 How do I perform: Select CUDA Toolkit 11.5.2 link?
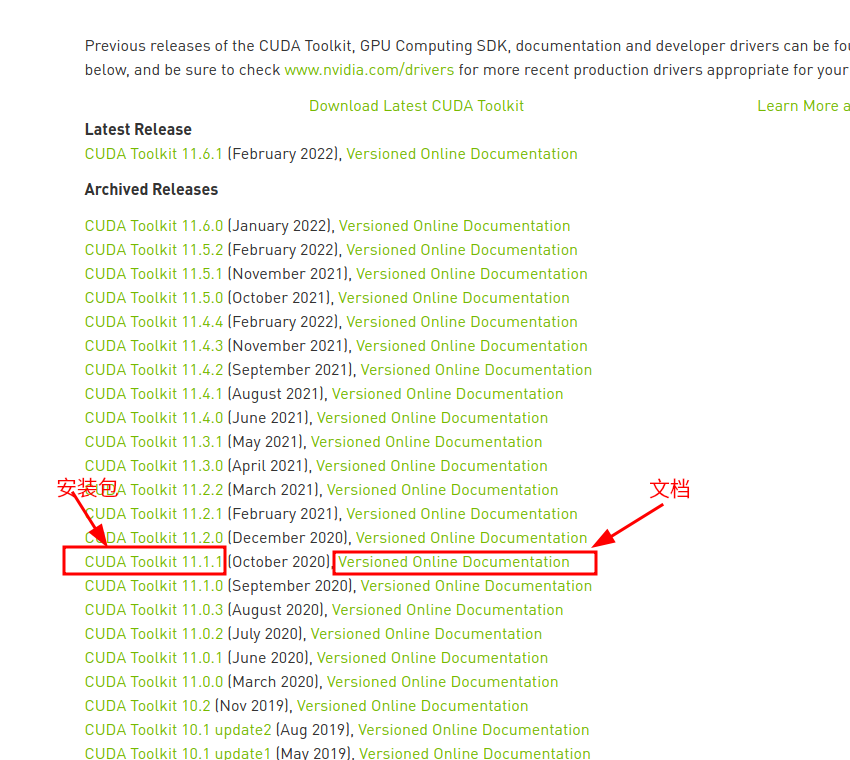154,250
